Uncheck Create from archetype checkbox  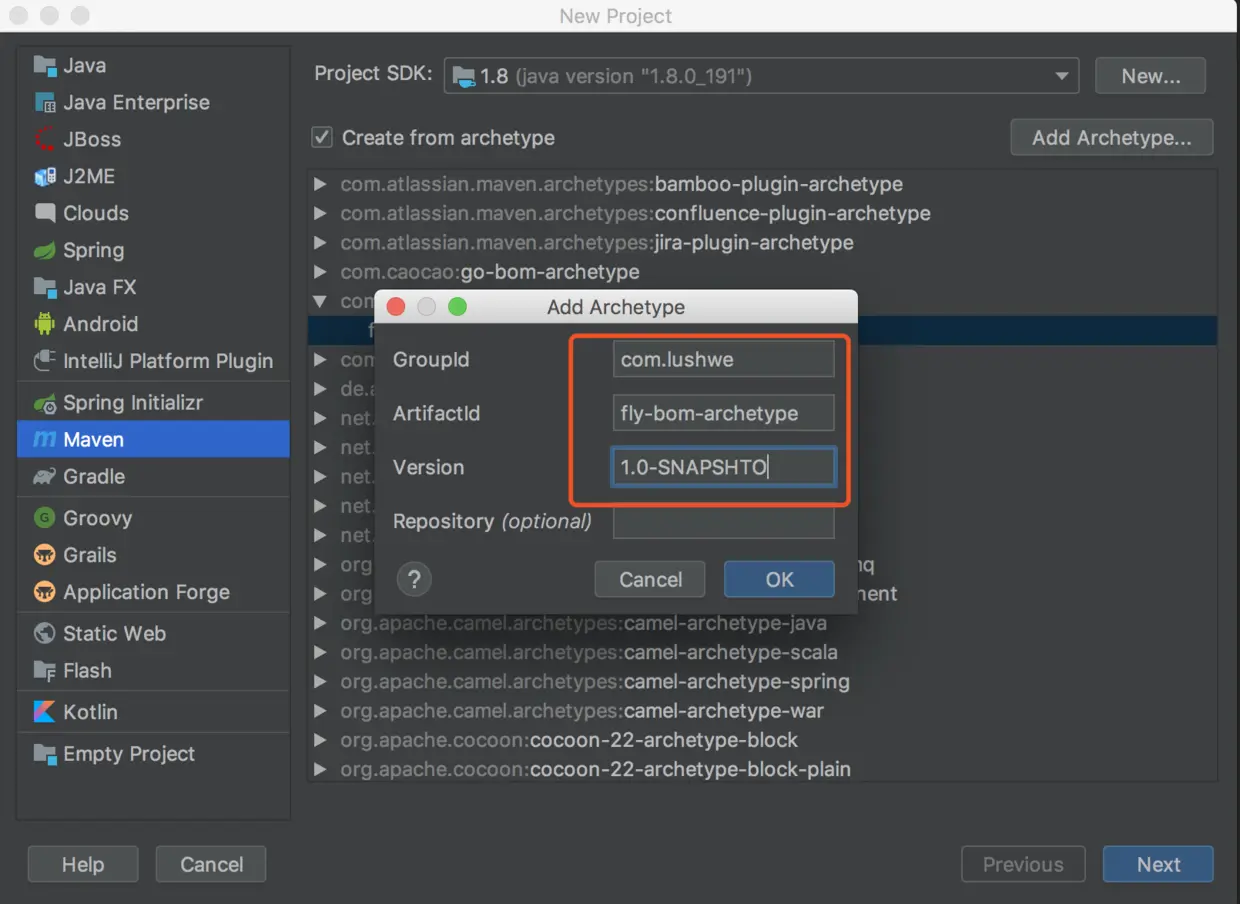(322, 137)
